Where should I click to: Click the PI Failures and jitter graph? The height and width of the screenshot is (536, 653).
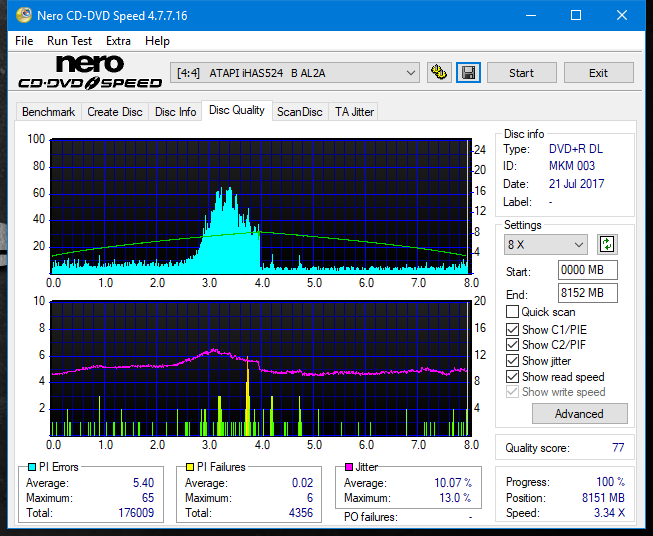[x=261, y=368]
